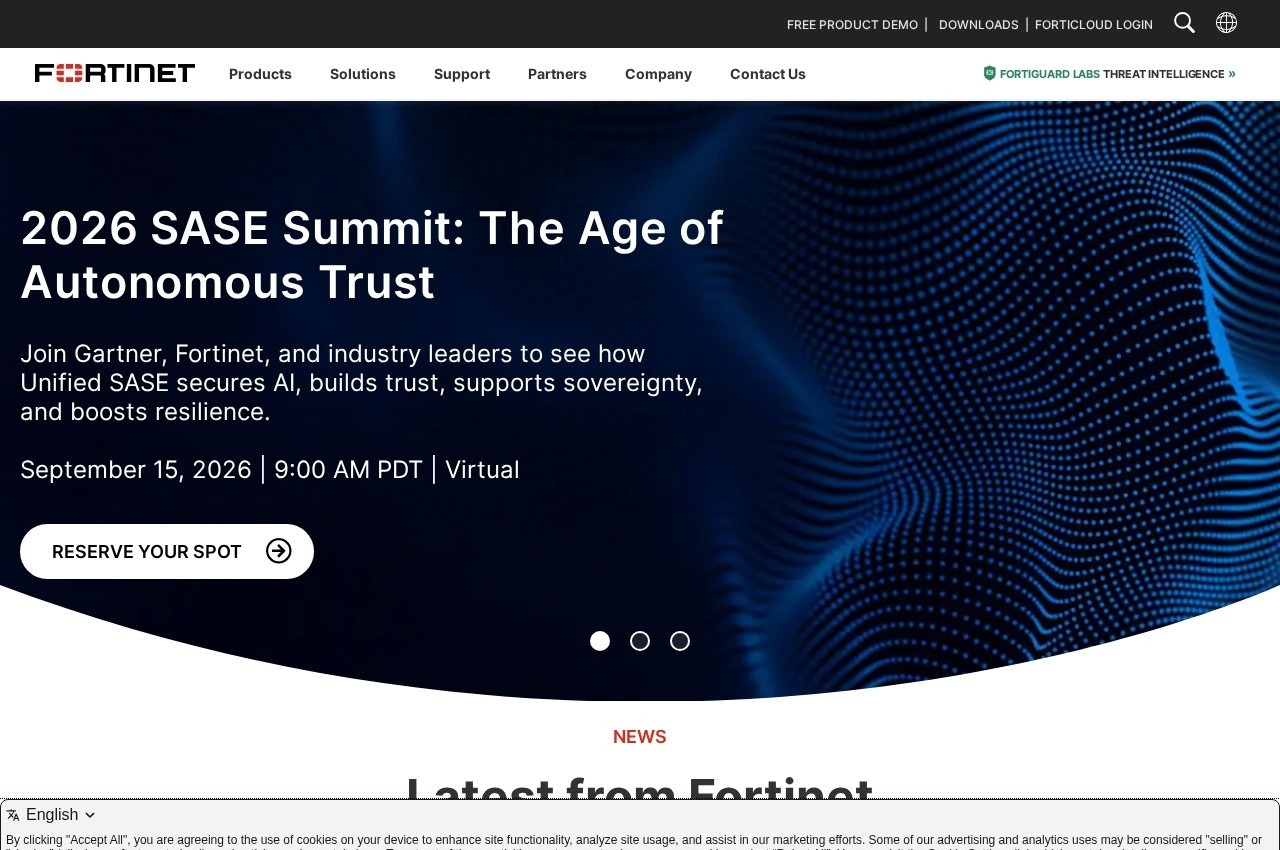Open the Contact Us menu item
Viewport: 1280px width, 850px height.
pyautogui.click(x=768, y=74)
